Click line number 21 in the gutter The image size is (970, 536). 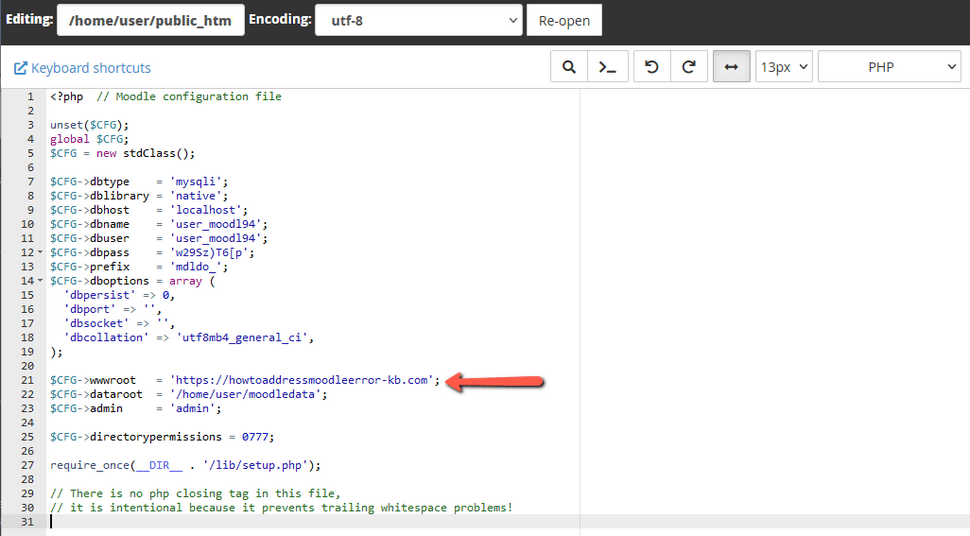[27, 380]
